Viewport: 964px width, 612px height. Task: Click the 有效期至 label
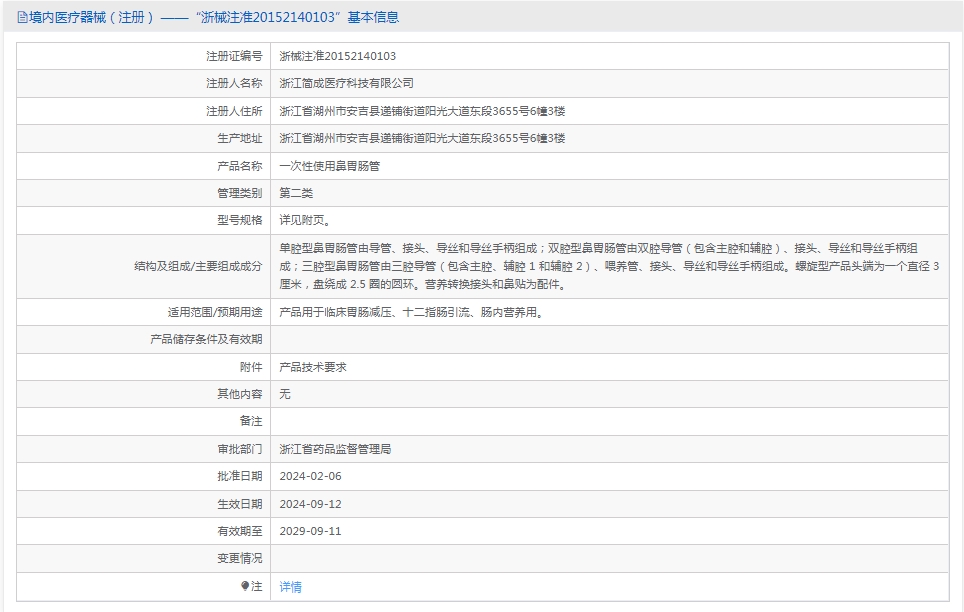click(240, 531)
